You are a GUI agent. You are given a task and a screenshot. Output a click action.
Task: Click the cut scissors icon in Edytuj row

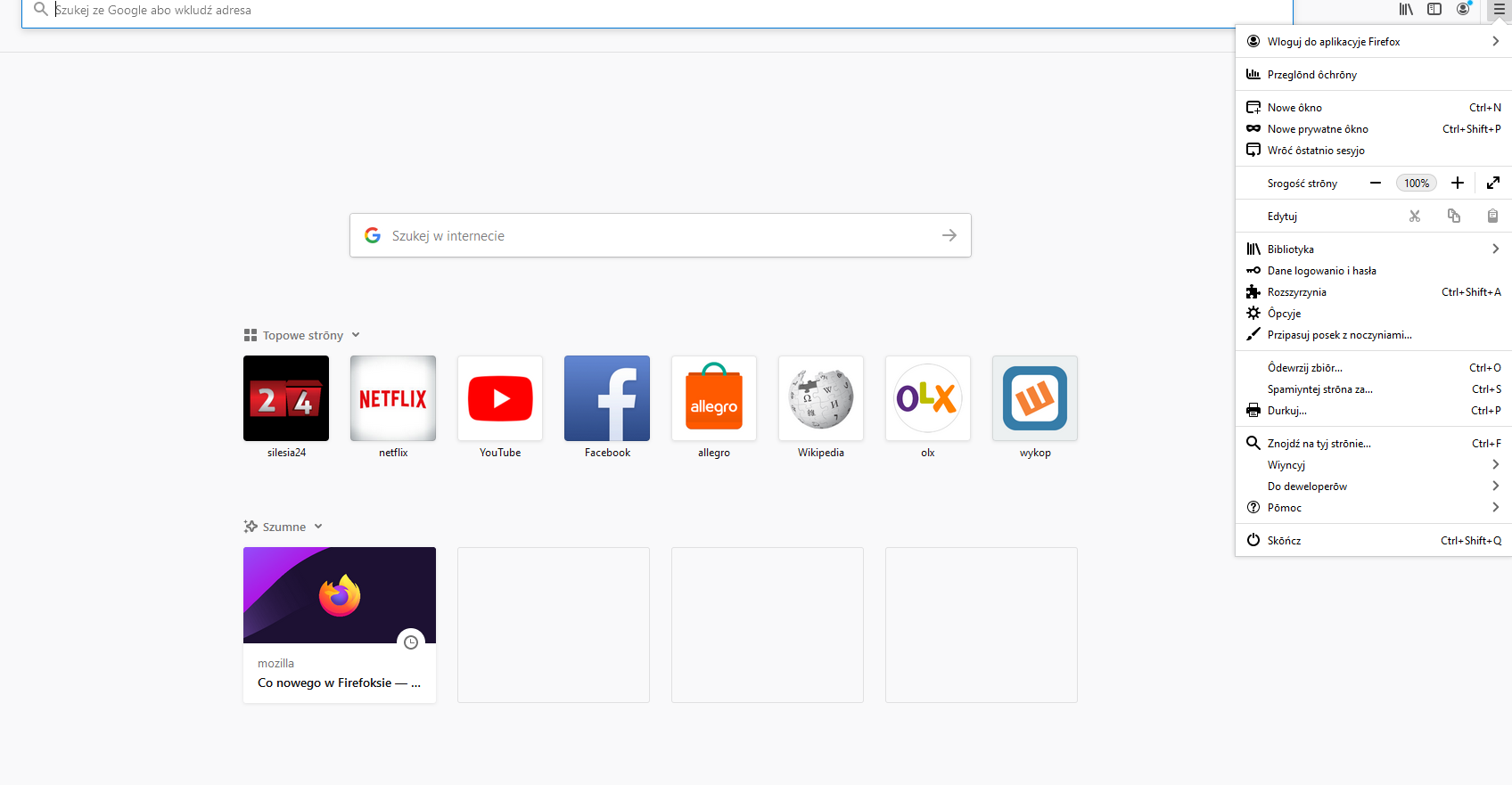coord(1415,216)
